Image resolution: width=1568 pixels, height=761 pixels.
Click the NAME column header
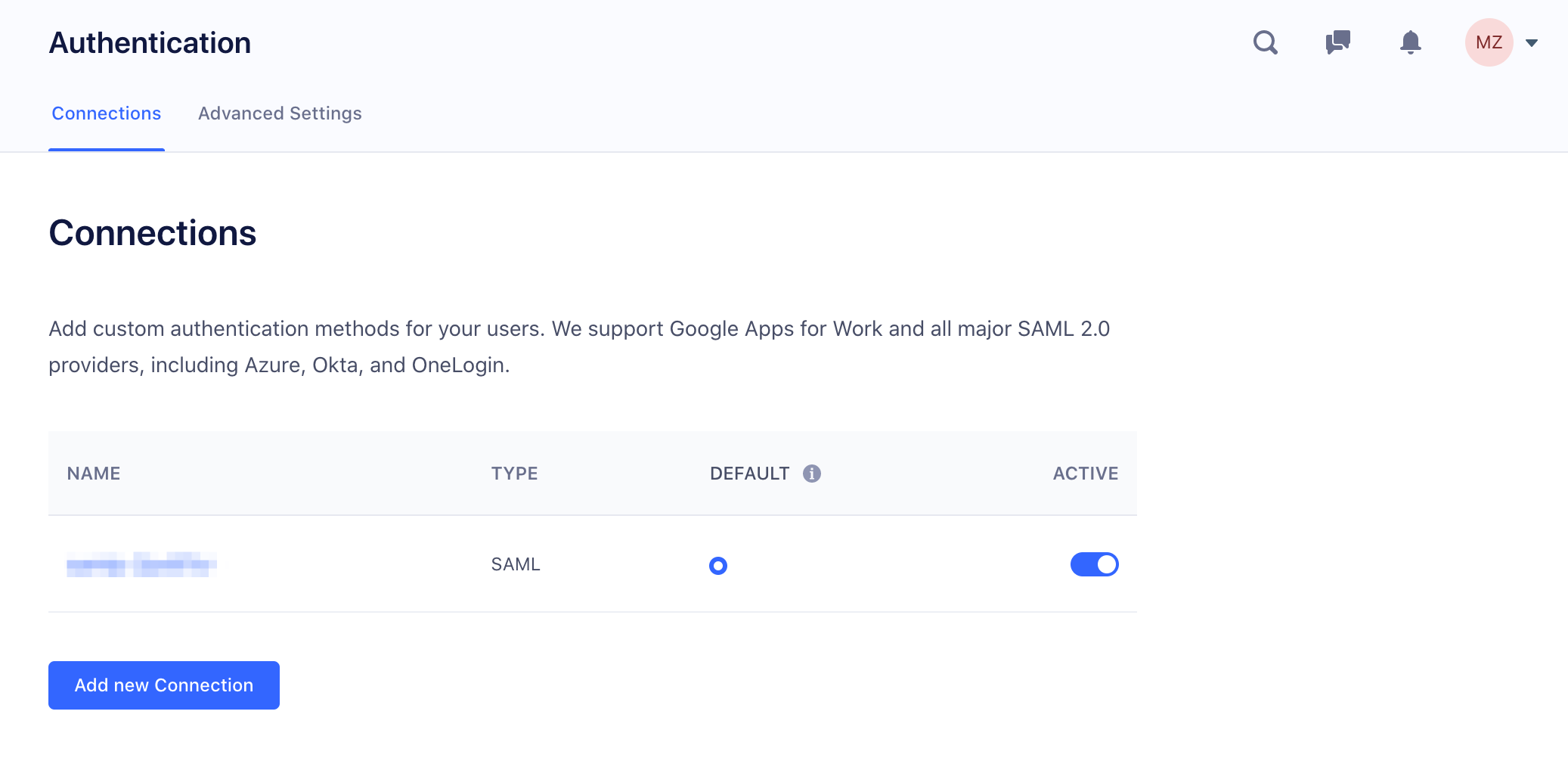(94, 474)
